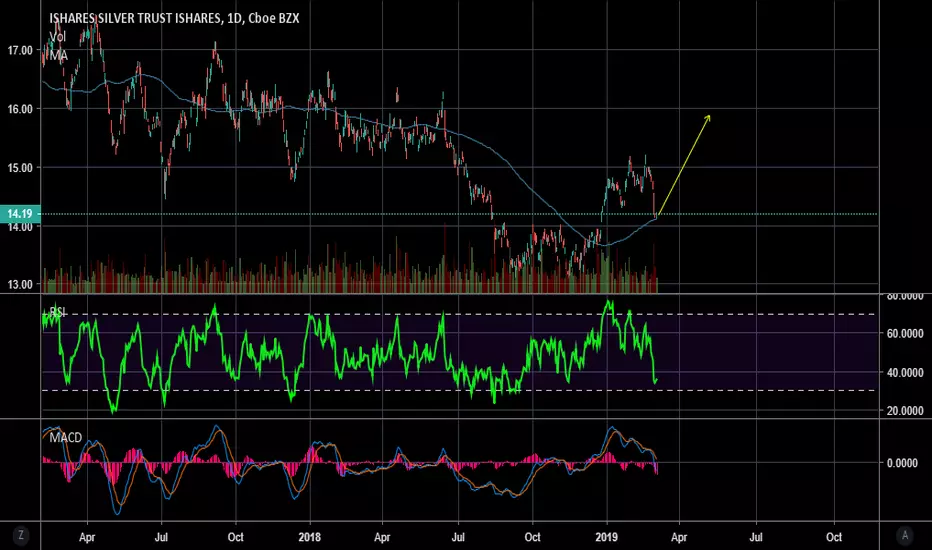Click the 40.0000 RSI axis value
Screen dimensions: 932x550
pyautogui.click(x=905, y=373)
